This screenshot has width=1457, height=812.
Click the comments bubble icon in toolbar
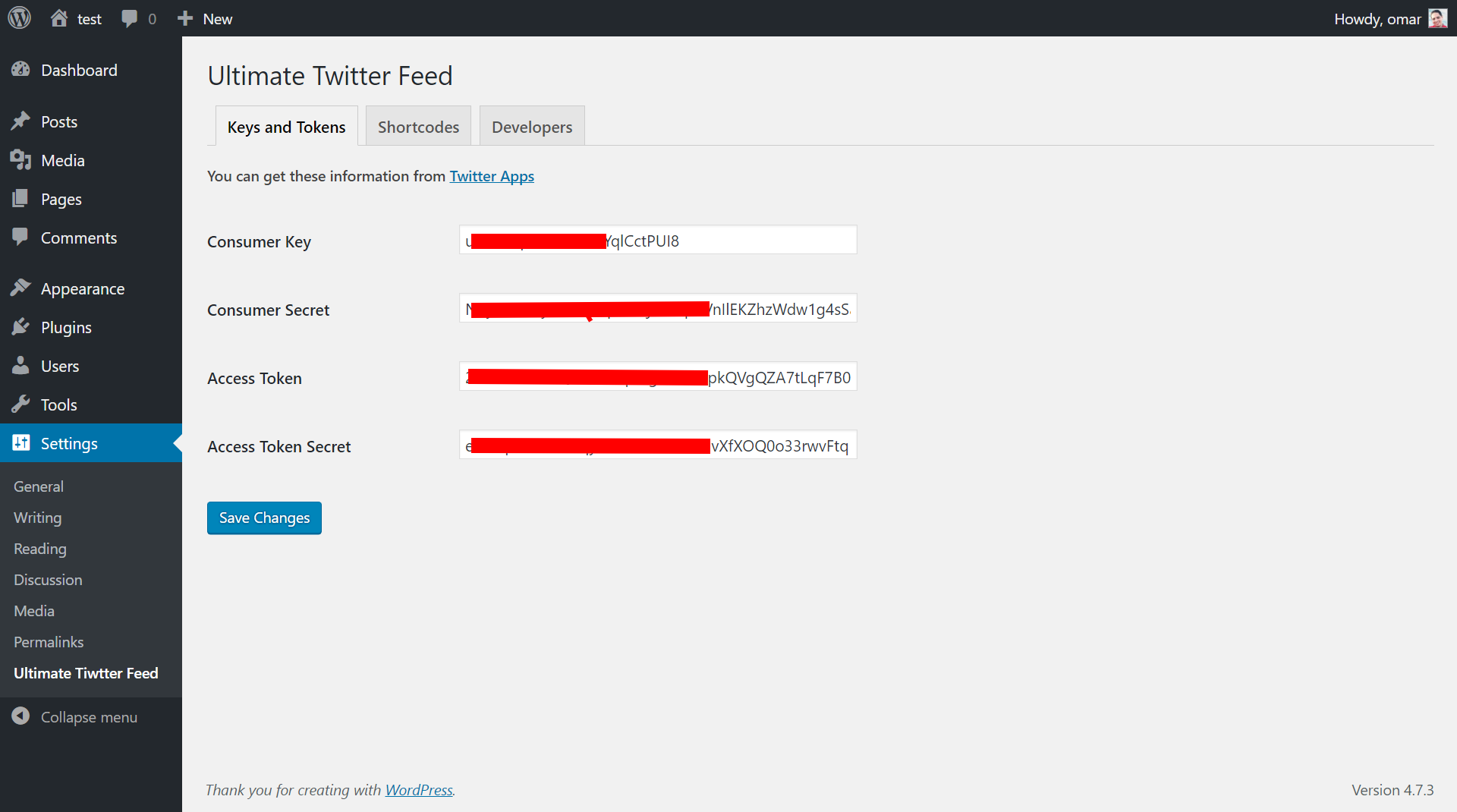pyautogui.click(x=130, y=18)
